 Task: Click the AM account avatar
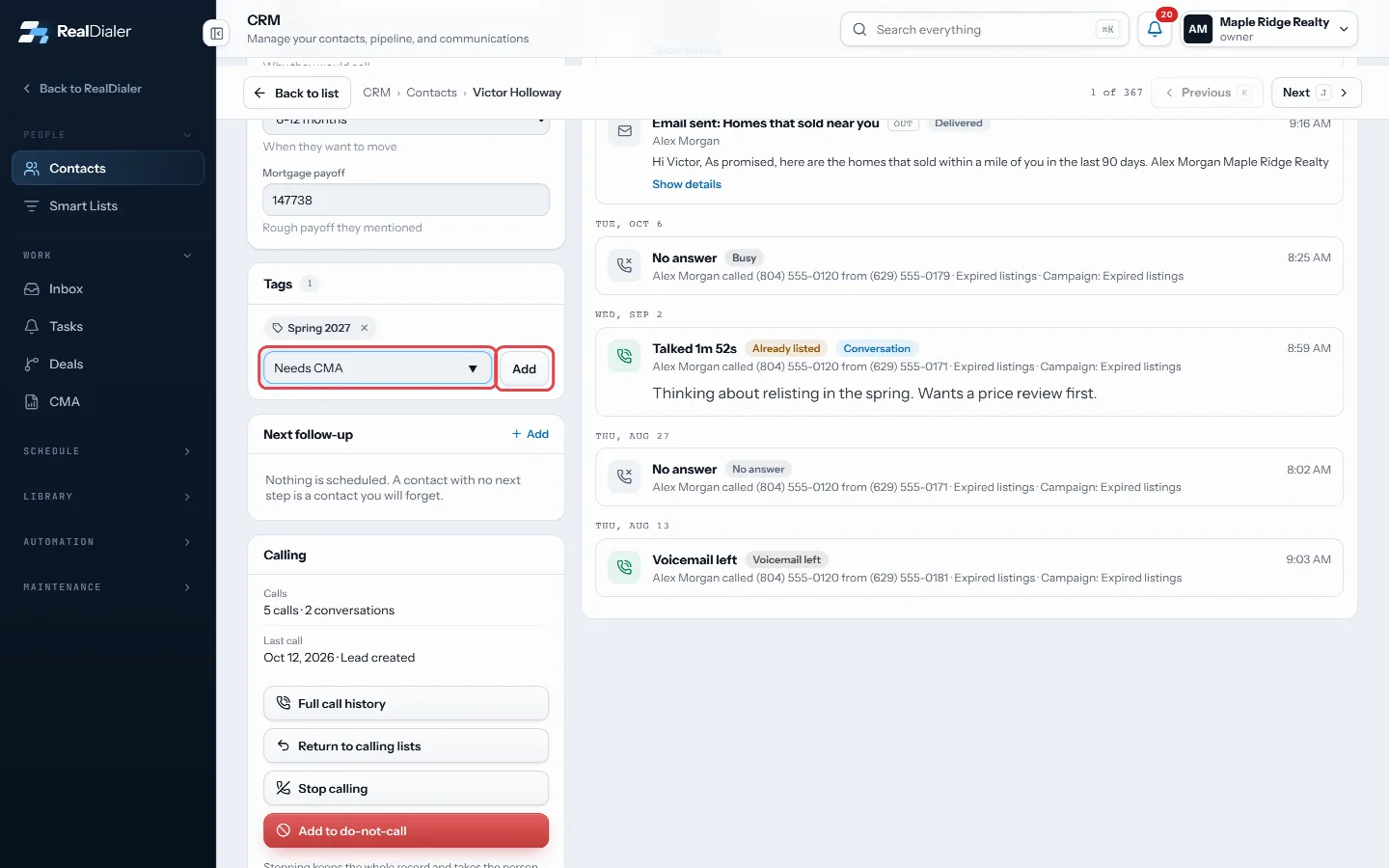point(1198,29)
